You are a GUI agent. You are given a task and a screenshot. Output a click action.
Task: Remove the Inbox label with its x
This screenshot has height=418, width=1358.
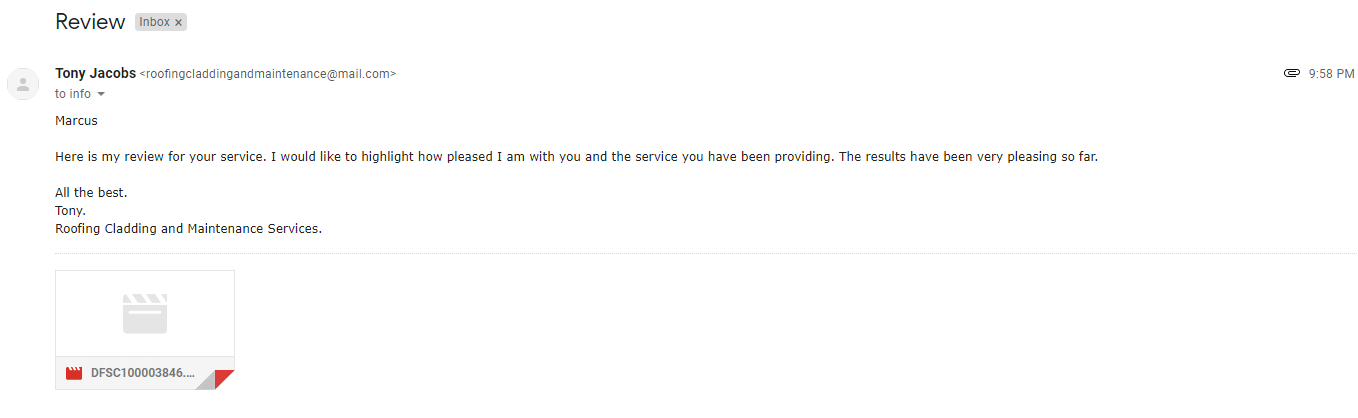click(x=179, y=22)
